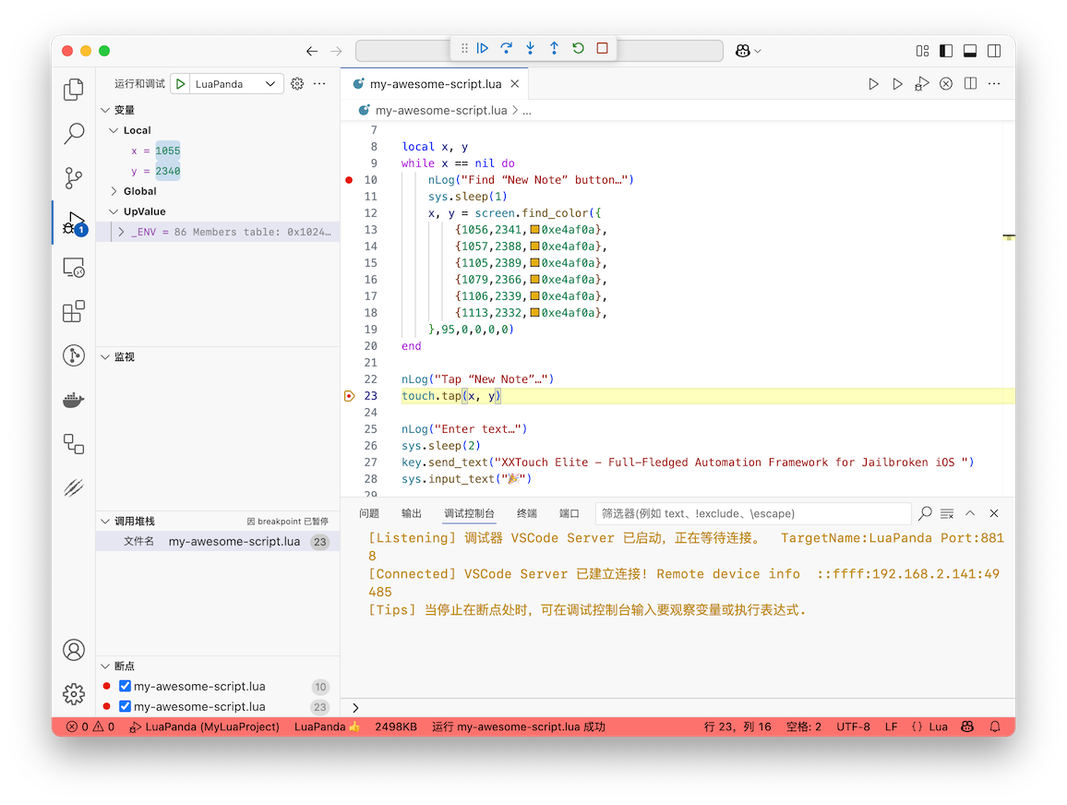Switch to the 终端 panel tab

click(x=527, y=513)
